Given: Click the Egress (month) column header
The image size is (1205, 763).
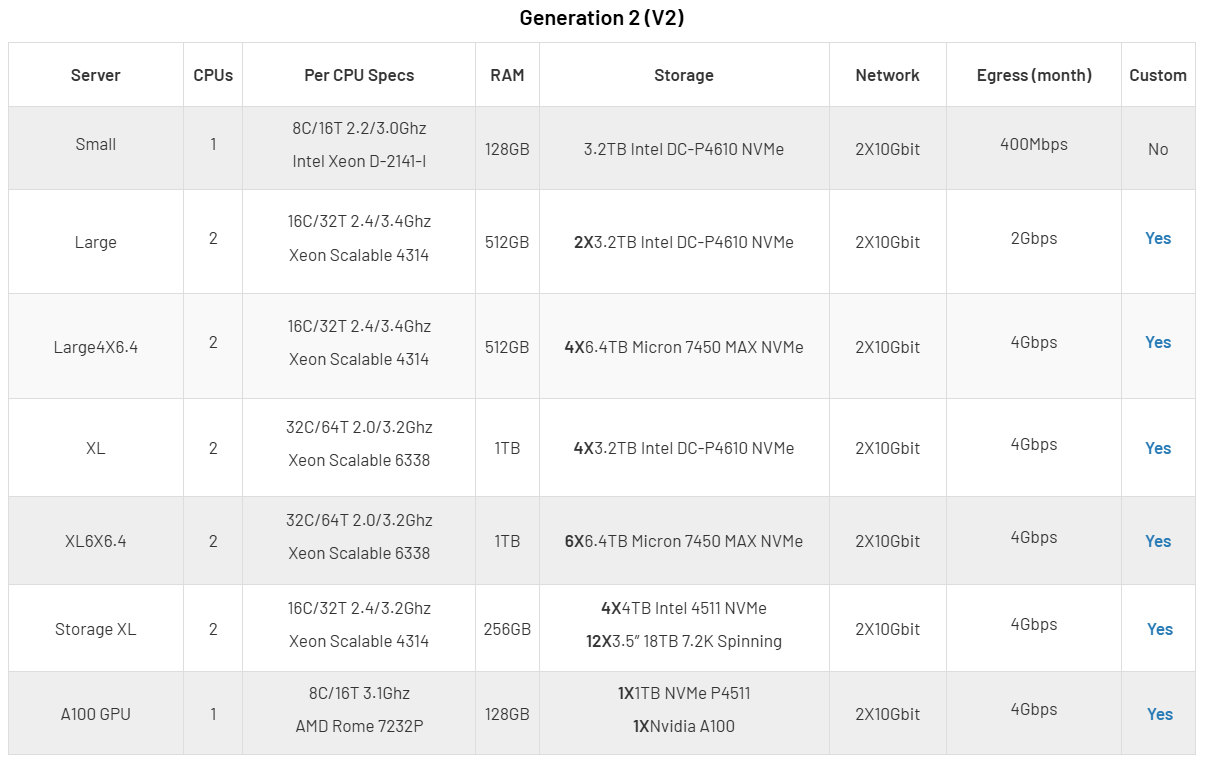Looking at the screenshot, I should pos(1034,75).
